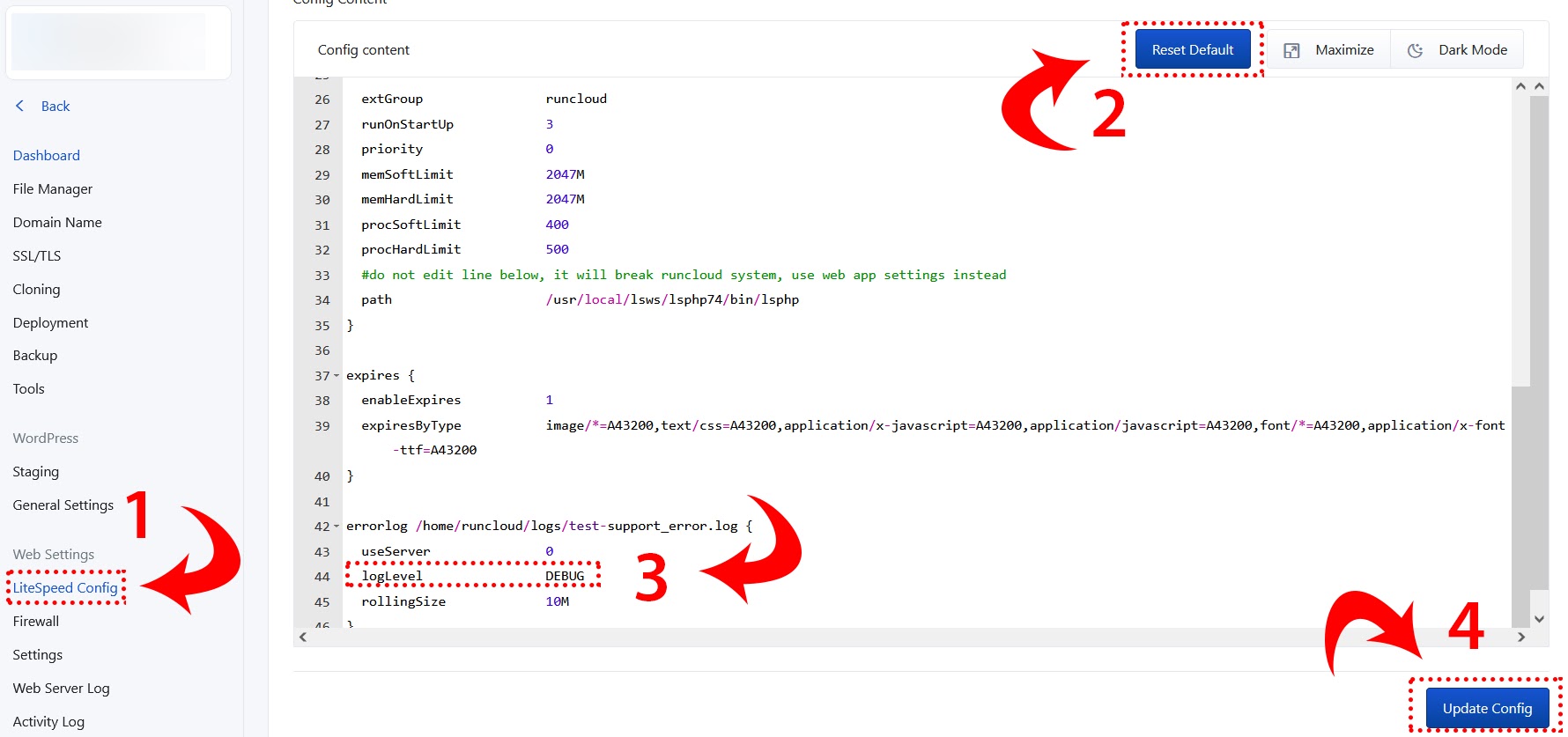
Task: Click the lsphp path value
Action: tap(672, 299)
